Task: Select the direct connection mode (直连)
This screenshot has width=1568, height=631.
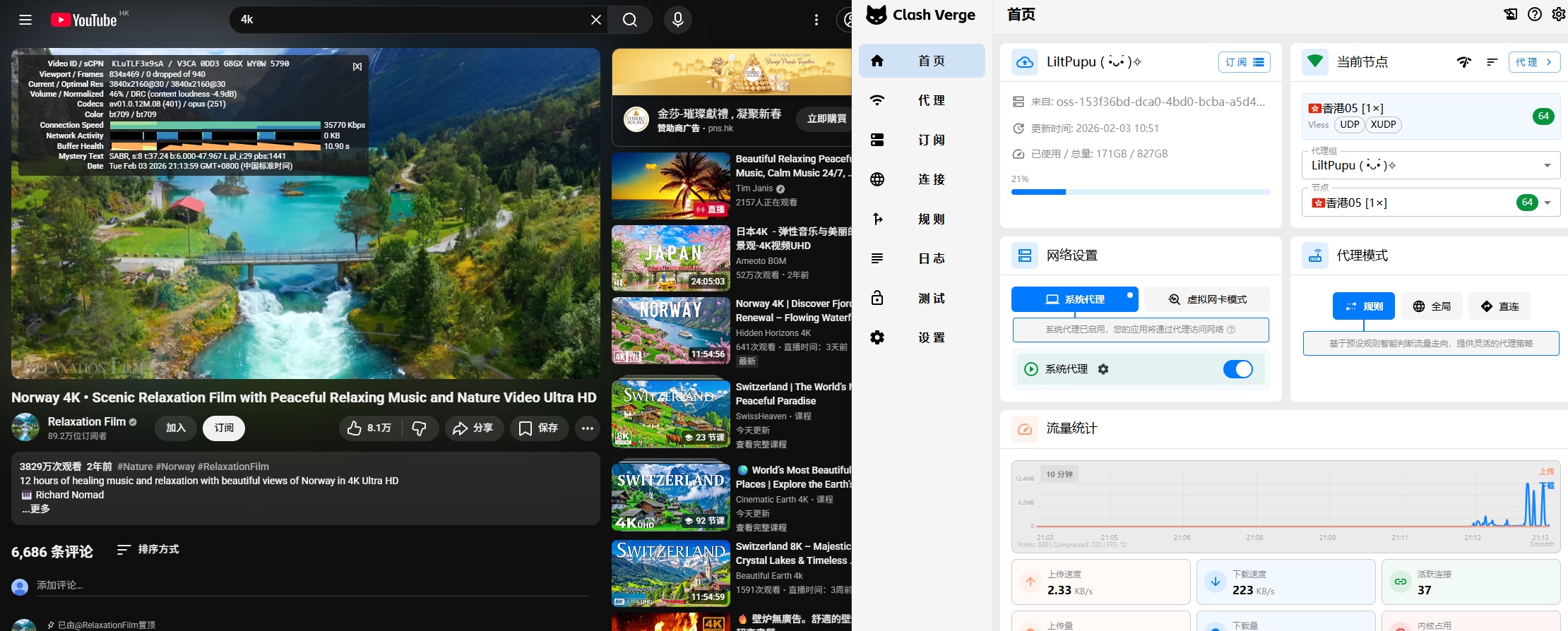Action: [1499, 306]
